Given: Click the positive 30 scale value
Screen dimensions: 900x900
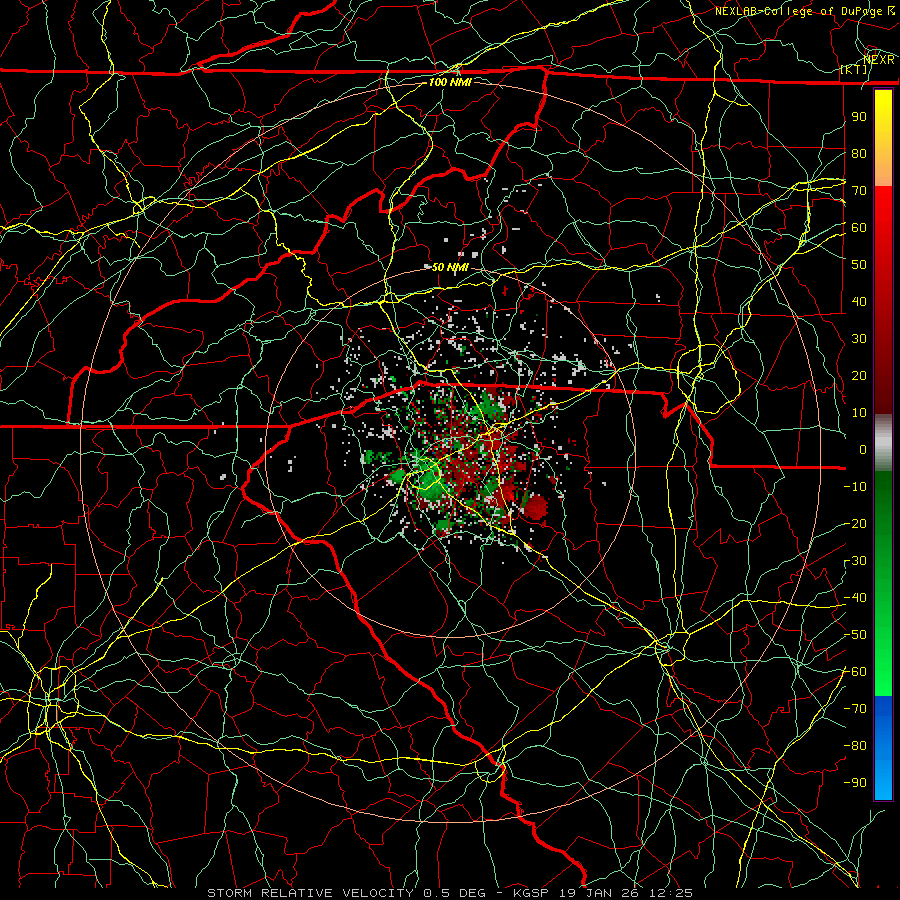Looking at the screenshot, I should tap(859, 339).
